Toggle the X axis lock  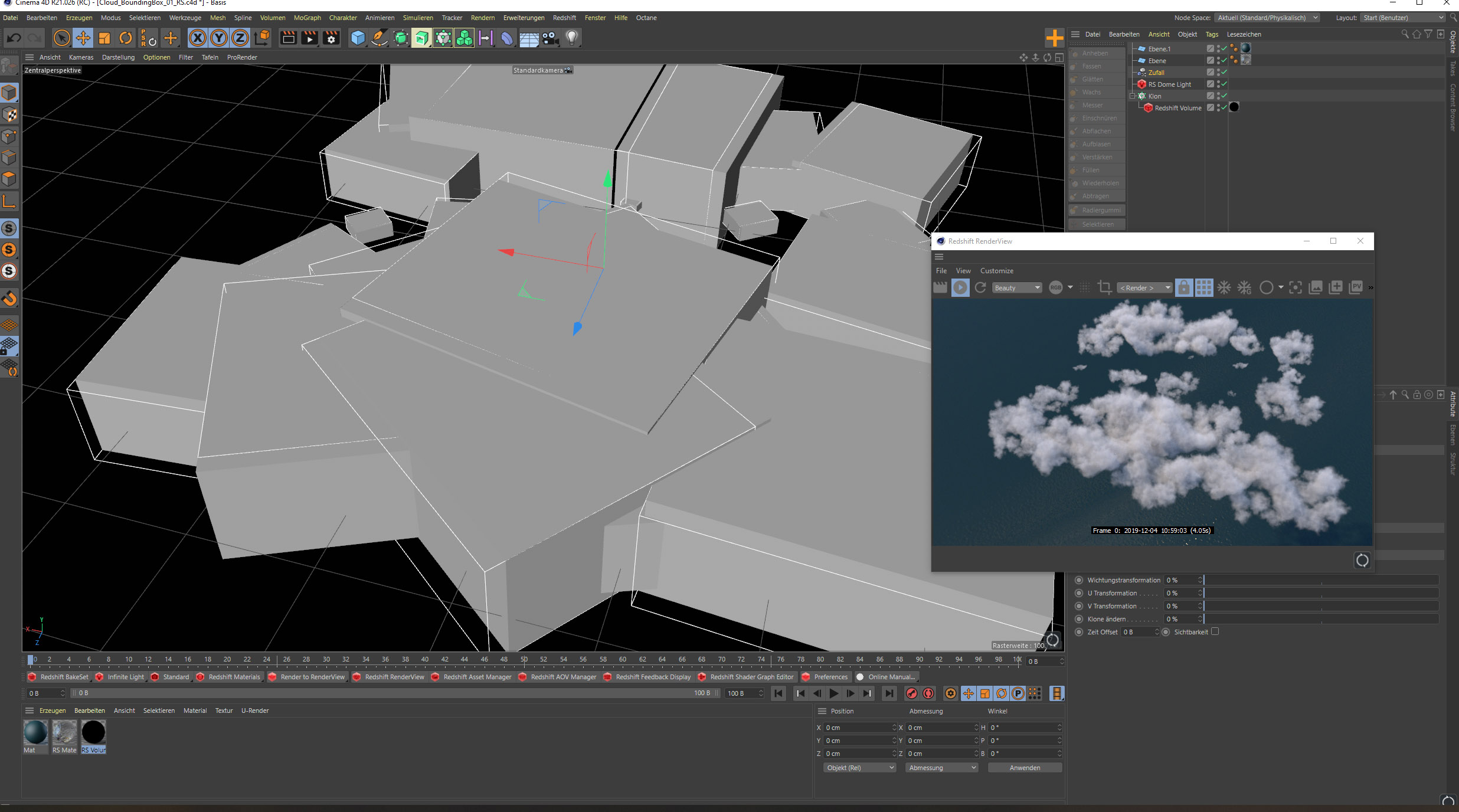(198, 38)
